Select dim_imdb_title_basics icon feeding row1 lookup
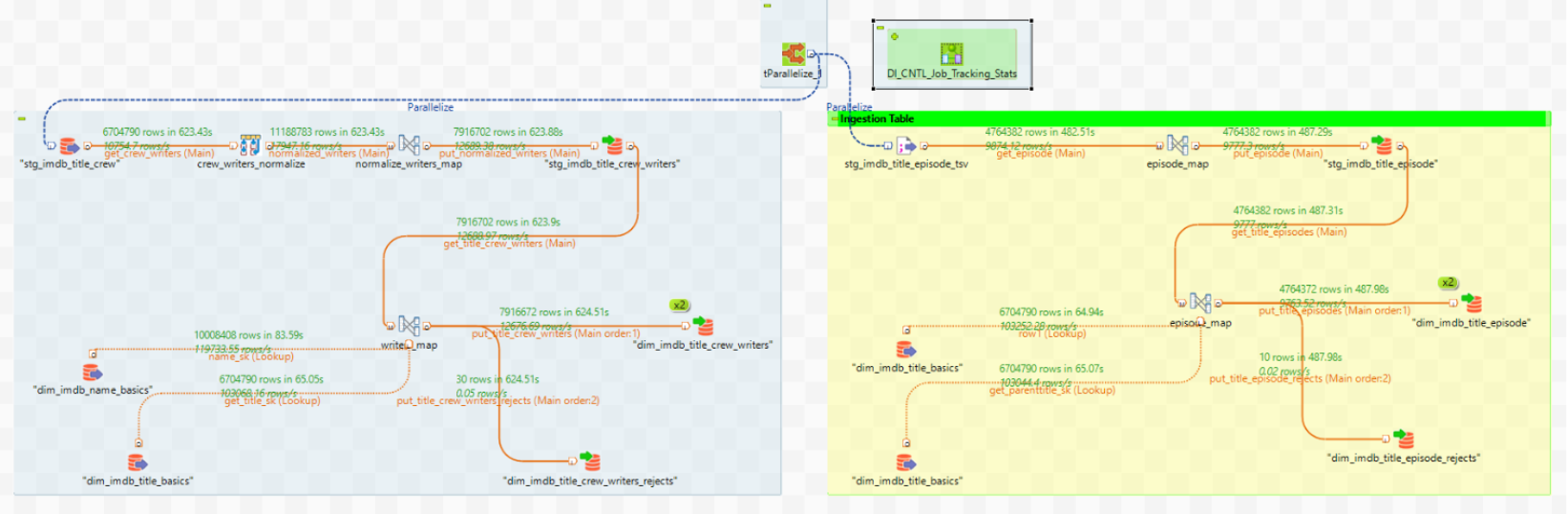Viewport: 1568px width, 514px height. [906, 349]
